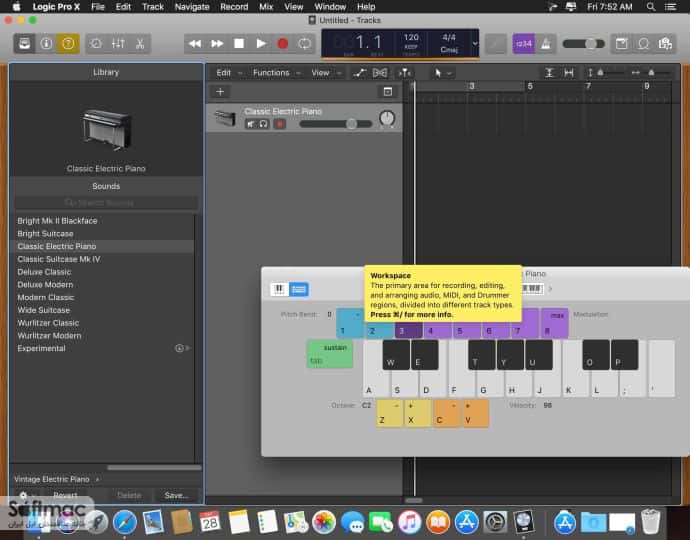690x540 pixels.
Task: Play the black W key in Musical Typing
Action: pos(396,354)
